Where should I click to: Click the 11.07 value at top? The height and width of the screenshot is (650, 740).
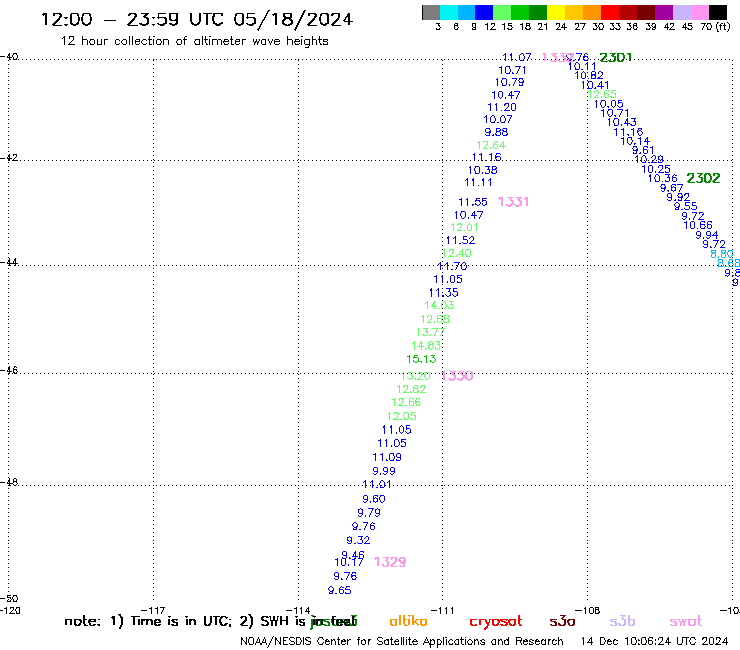517,58
